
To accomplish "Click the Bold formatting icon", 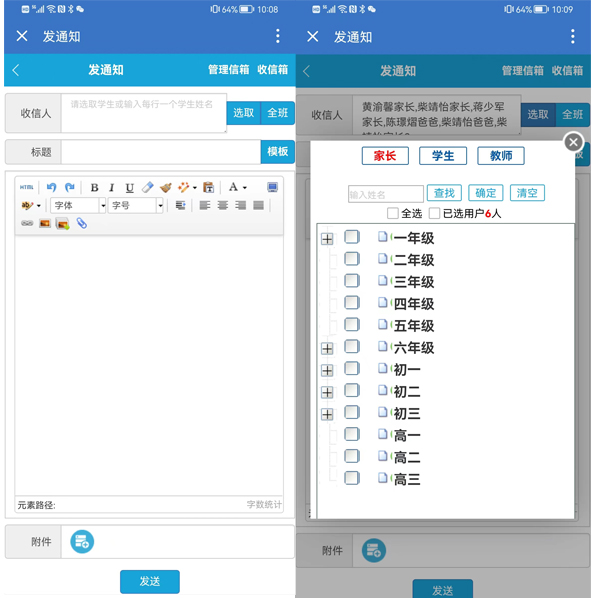I will click(x=94, y=188).
